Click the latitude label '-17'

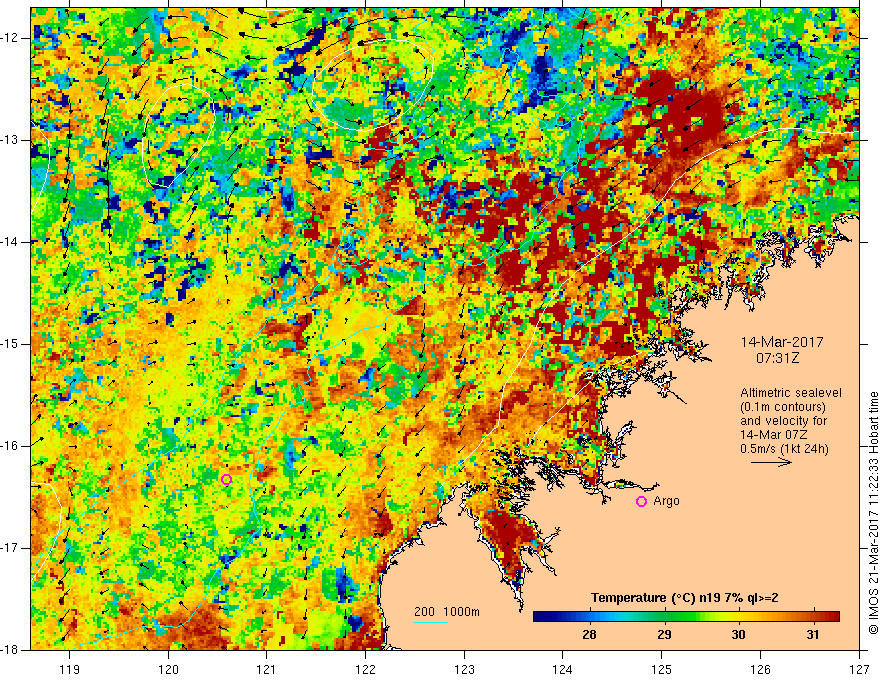(10, 548)
